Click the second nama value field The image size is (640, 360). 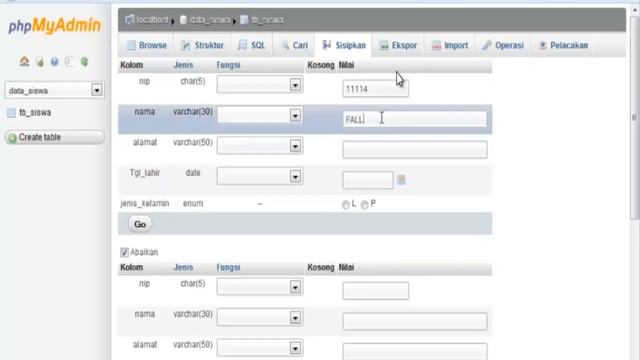click(x=415, y=322)
